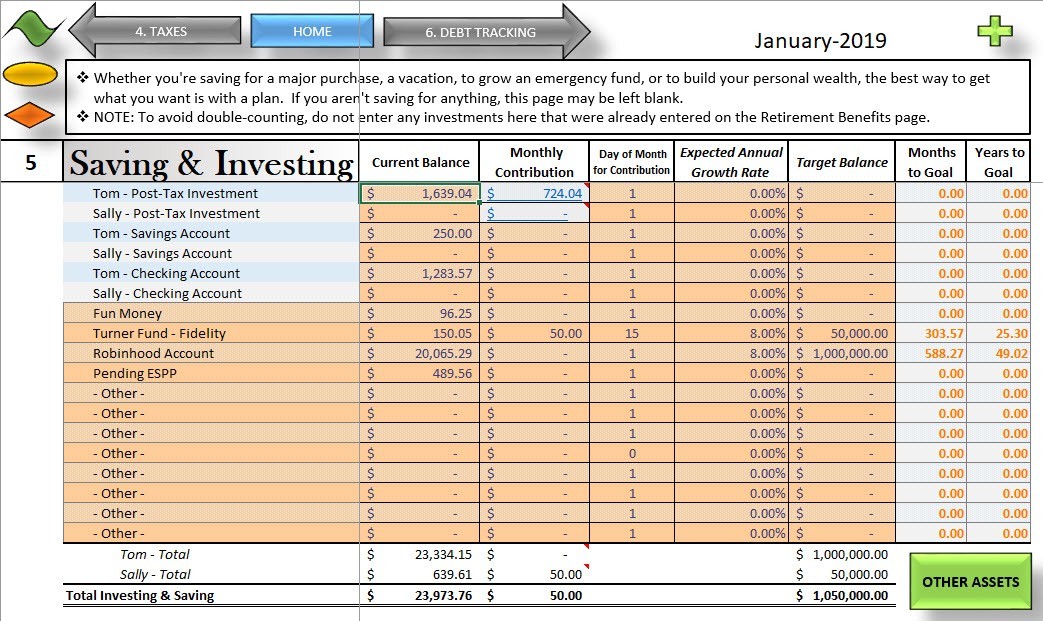
Task: Select months to goal value 303.57
Action: tap(931, 333)
